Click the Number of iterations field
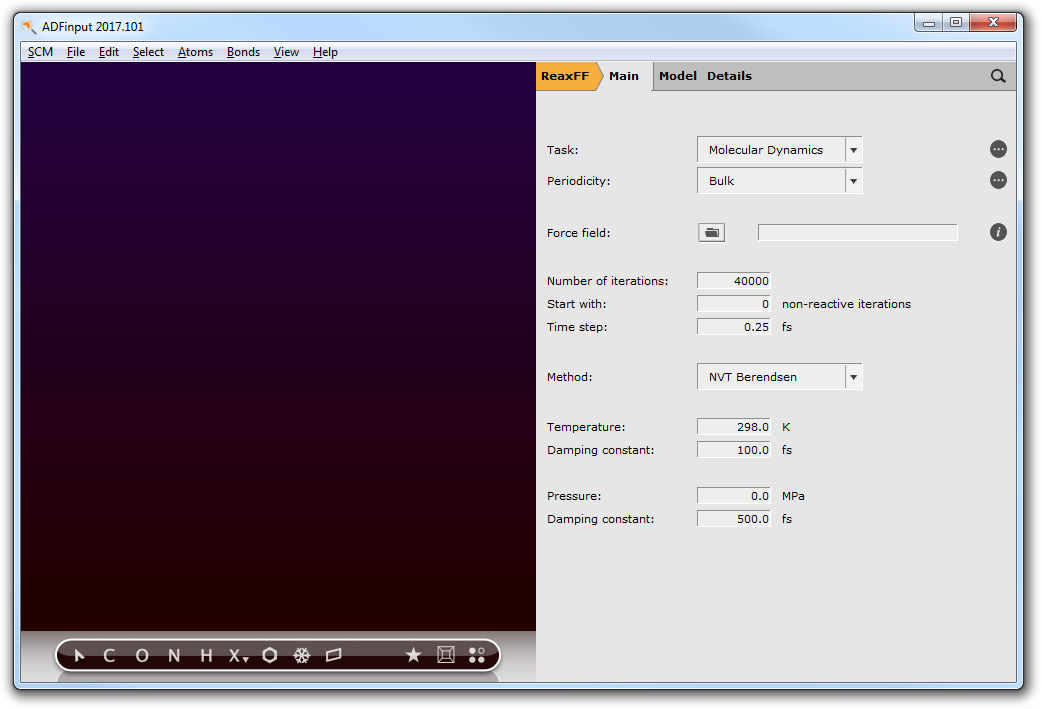1042x709 pixels. coord(734,281)
